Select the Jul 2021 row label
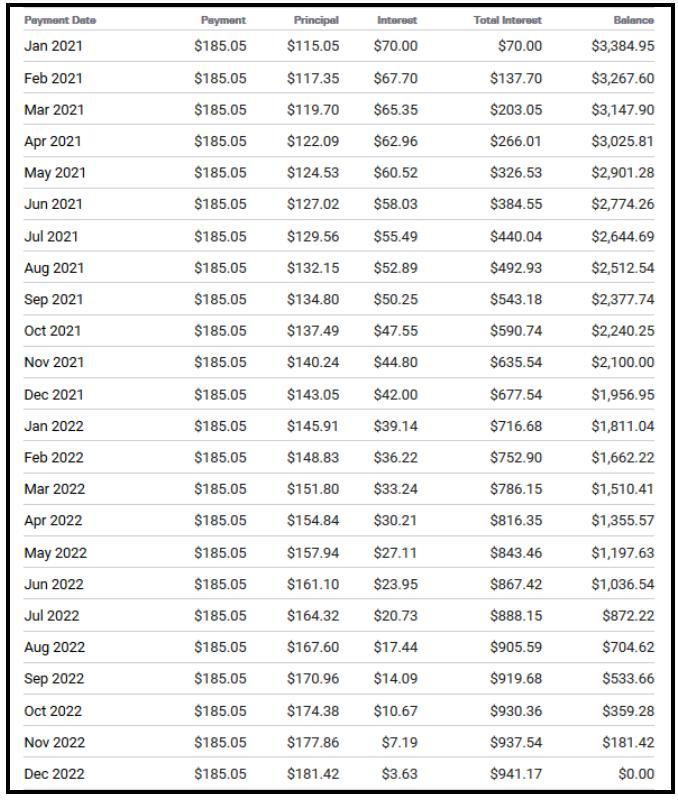The image size is (678, 801). click(51, 237)
